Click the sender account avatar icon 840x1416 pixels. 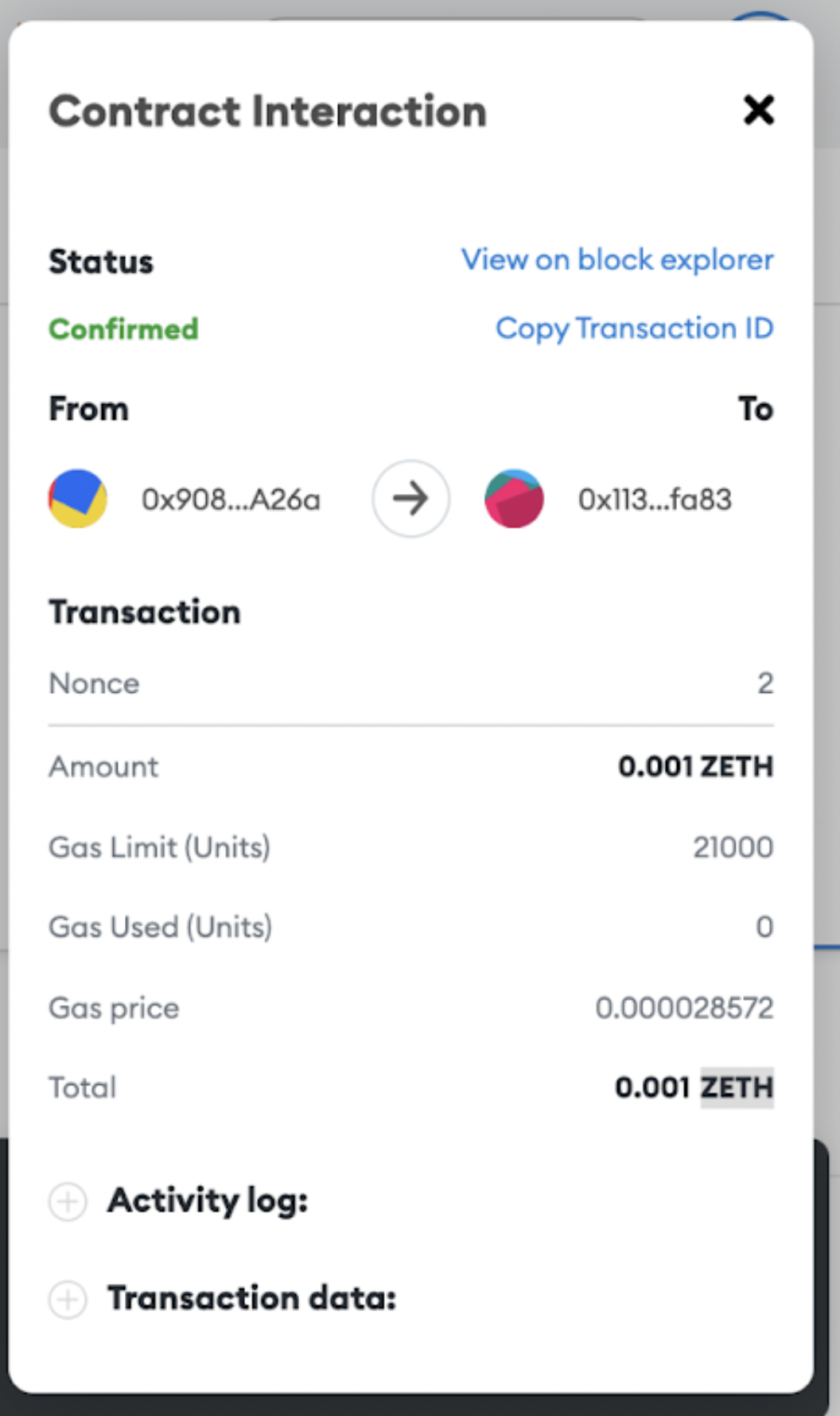pyautogui.click(x=78, y=499)
